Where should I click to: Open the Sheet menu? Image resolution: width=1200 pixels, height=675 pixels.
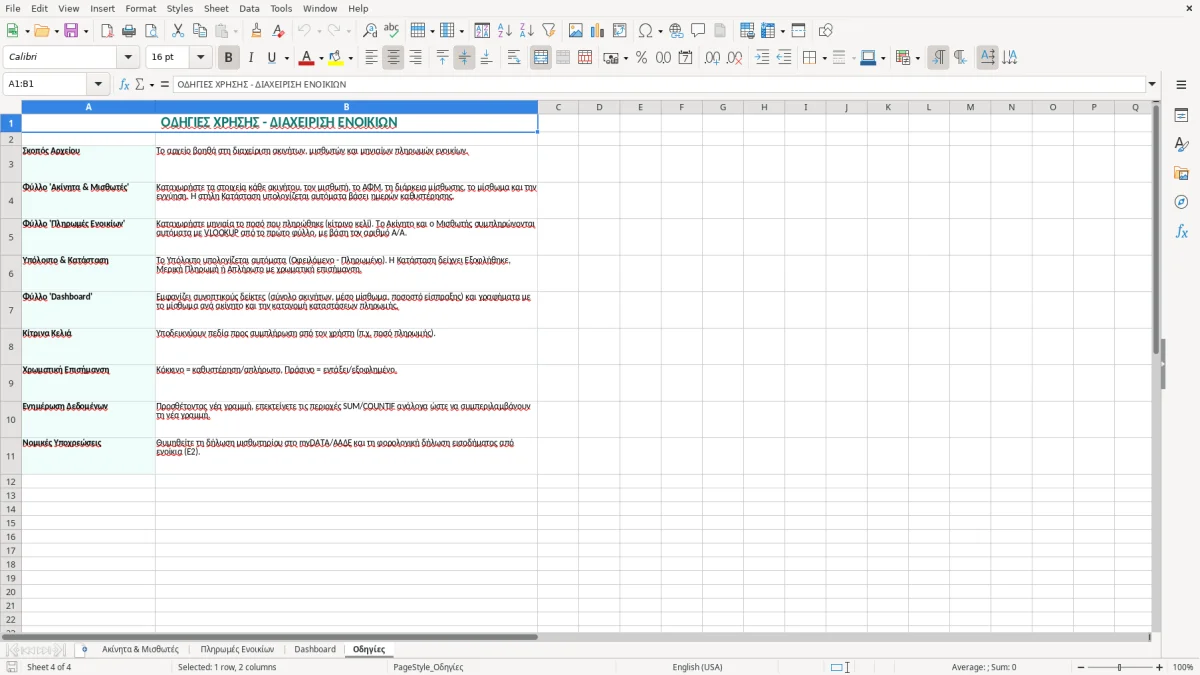point(216,8)
